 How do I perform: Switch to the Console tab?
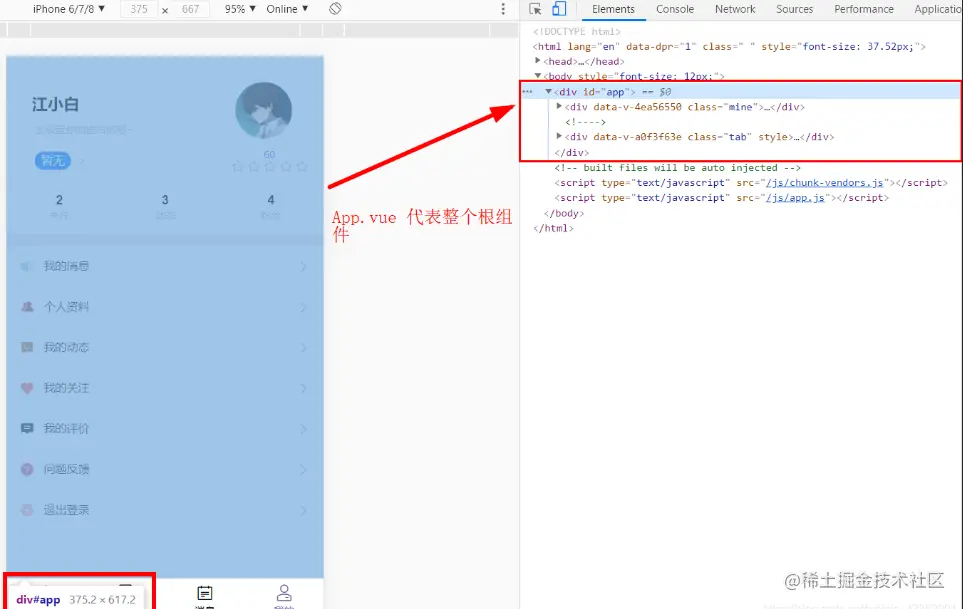point(674,9)
